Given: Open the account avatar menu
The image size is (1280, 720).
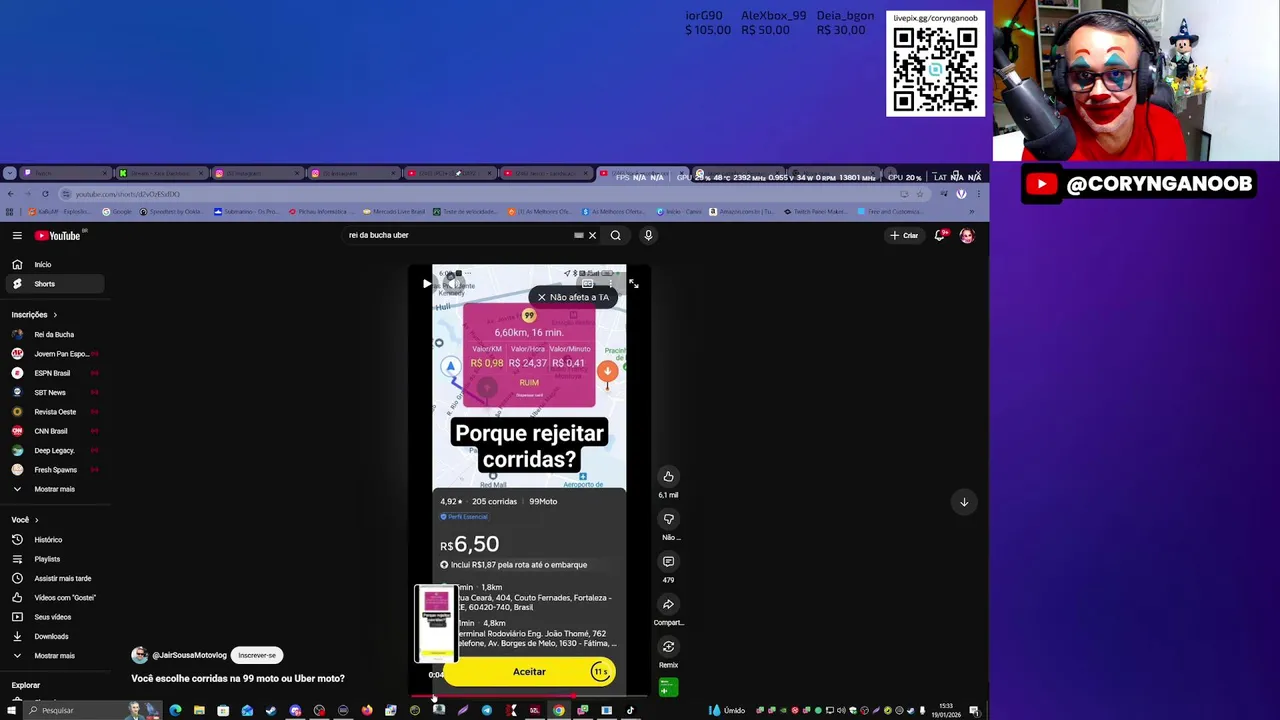Looking at the screenshot, I should click(967, 236).
